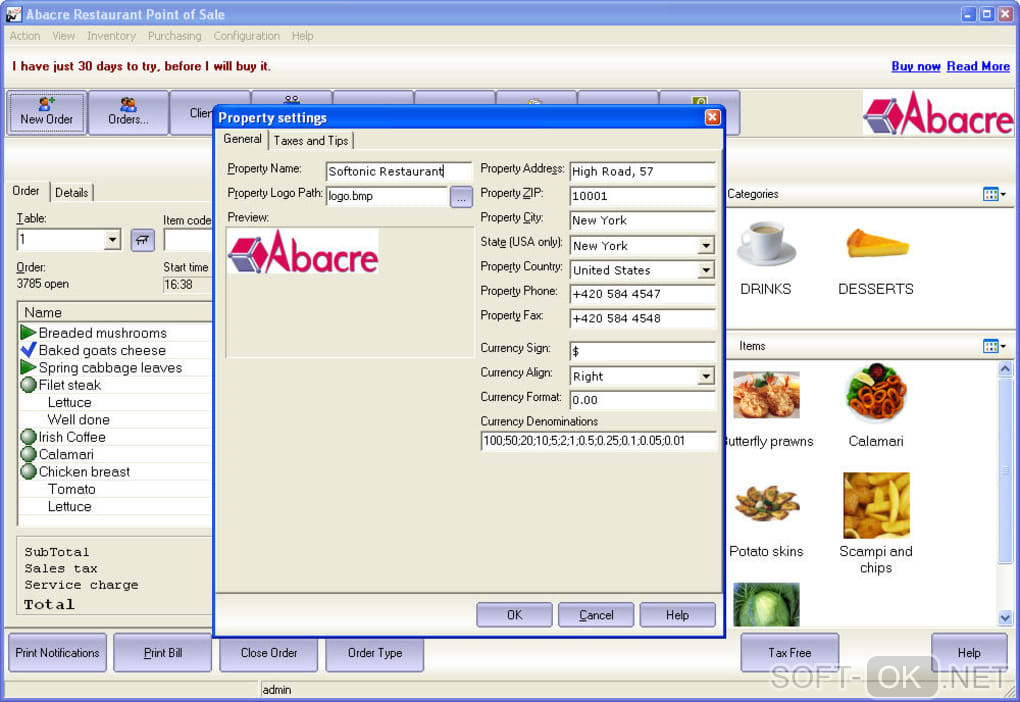1020x702 pixels.
Task: Open the Read More link
Action: click(978, 66)
